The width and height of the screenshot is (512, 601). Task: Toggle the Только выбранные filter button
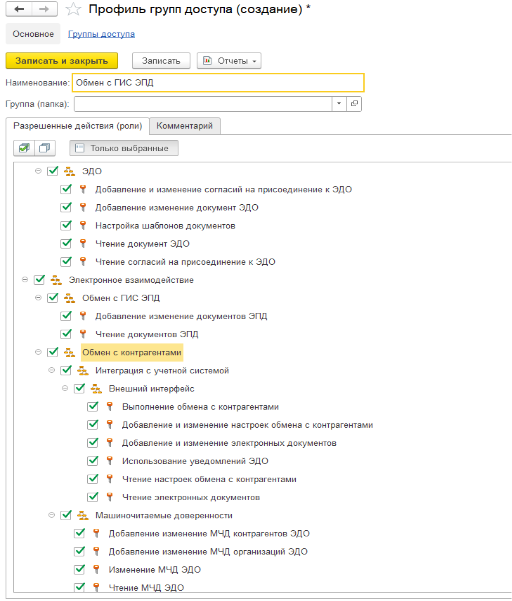coord(124,148)
